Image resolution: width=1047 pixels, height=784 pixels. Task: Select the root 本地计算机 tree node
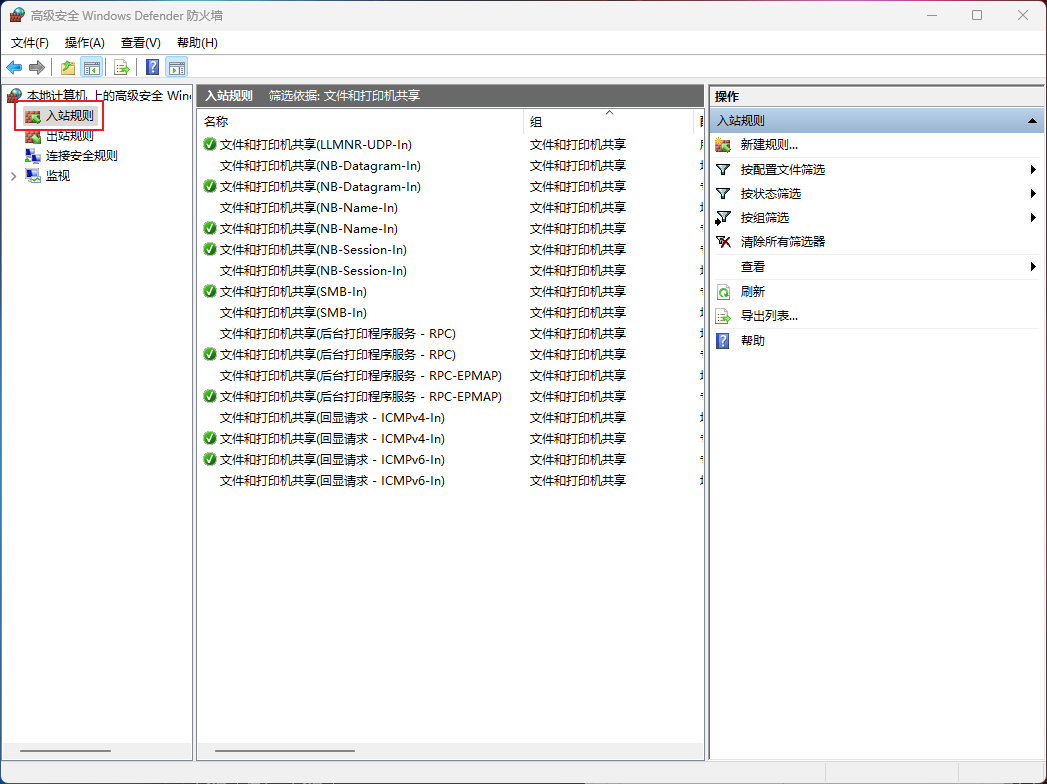(108, 96)
